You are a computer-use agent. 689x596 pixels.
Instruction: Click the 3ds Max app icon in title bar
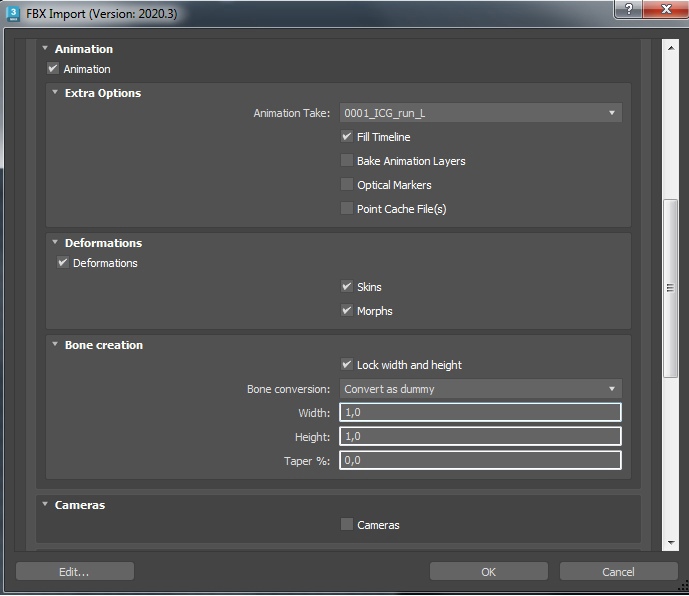pos(13,13)
